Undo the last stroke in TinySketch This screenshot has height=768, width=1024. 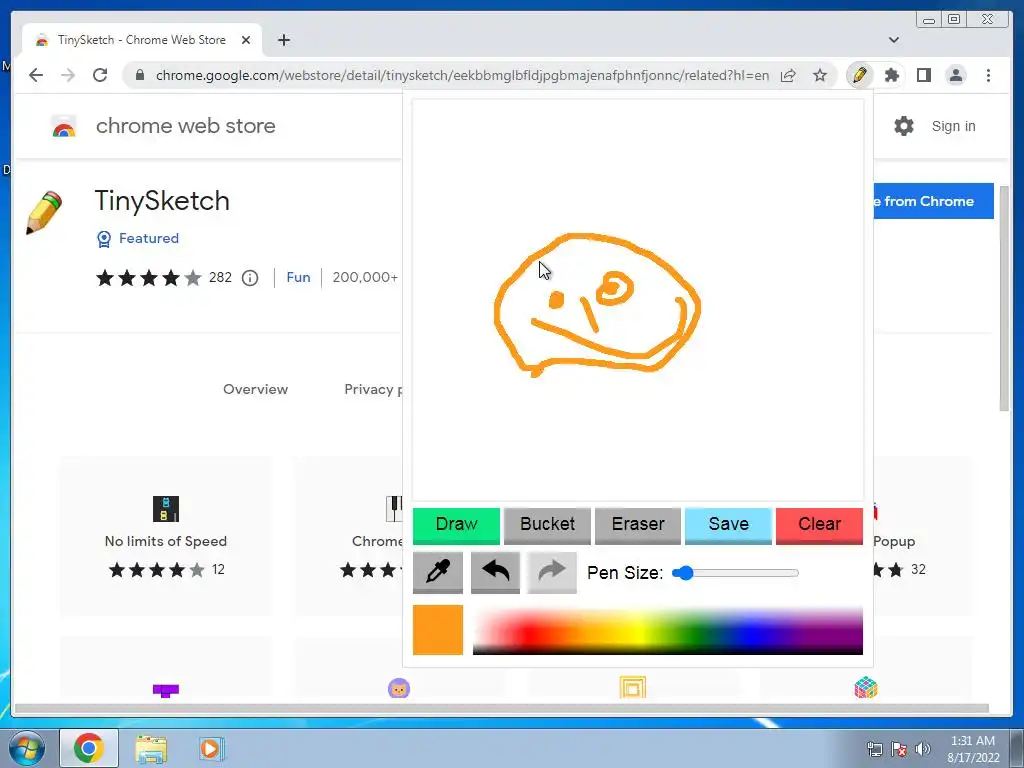pos(495,572)
